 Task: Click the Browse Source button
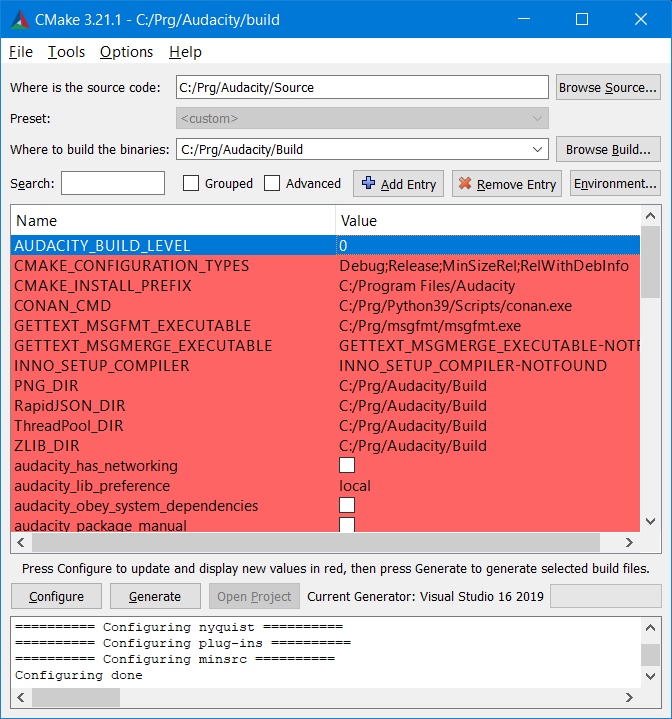pyautogui.click(x=608, y=87)
